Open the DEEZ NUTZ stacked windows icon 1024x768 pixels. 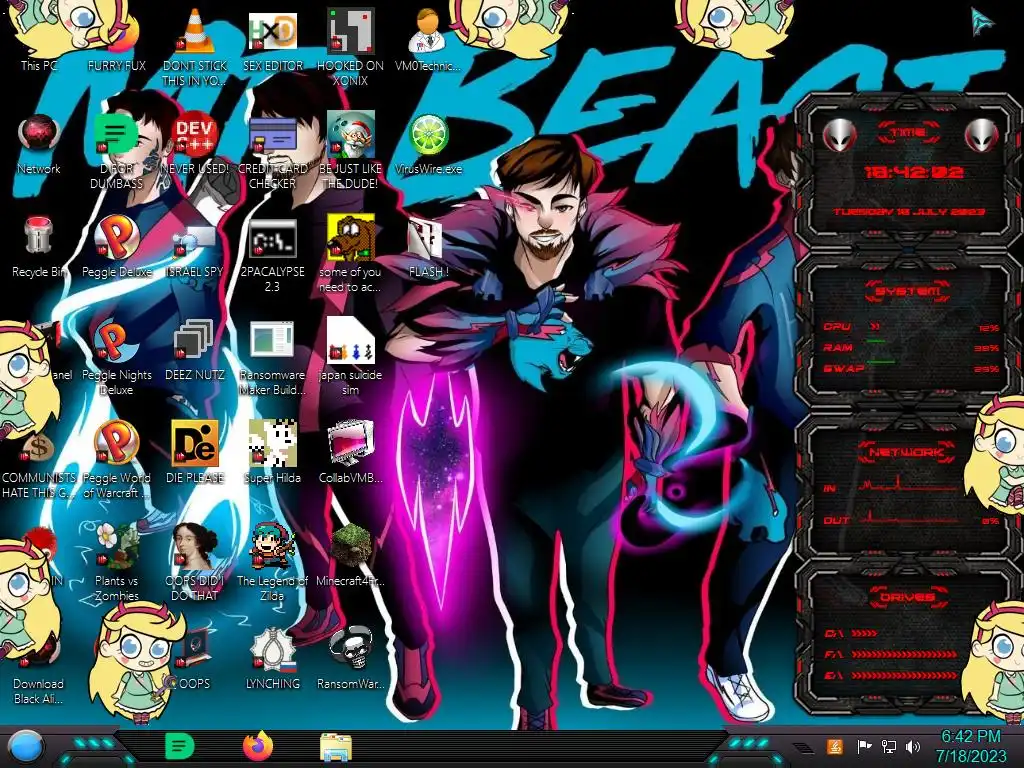(195, 350)
